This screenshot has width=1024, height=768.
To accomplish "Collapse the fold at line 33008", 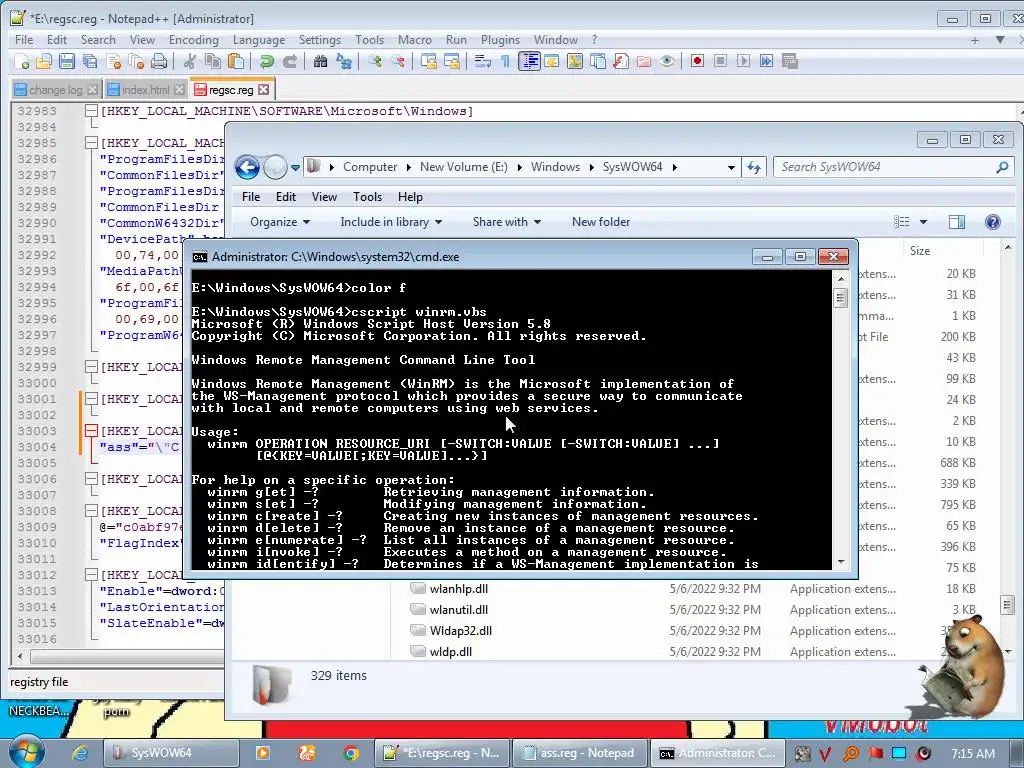I will [91, 511].
